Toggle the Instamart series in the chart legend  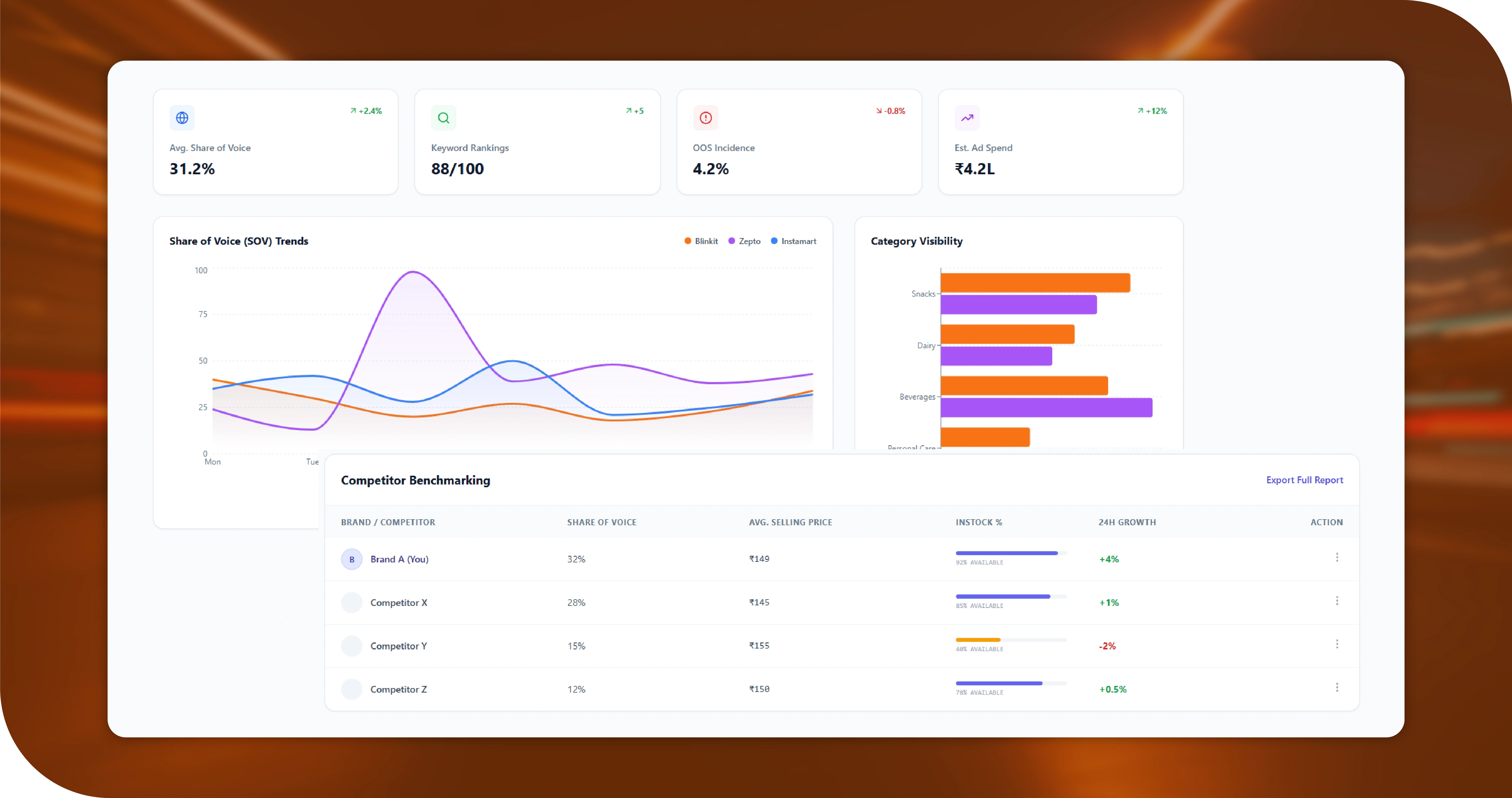click(x=793, y=241)
